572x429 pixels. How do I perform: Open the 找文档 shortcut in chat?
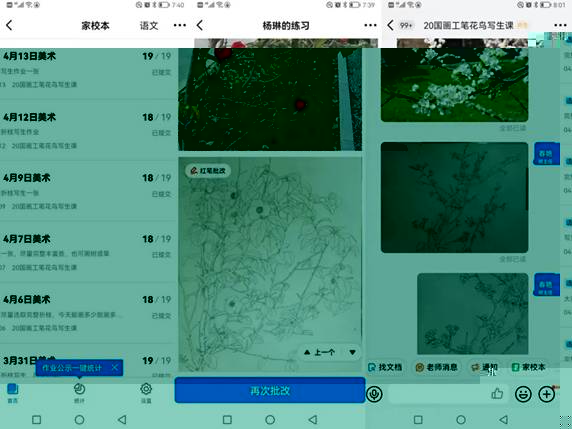pyautogui.click(x=385, y=367)
